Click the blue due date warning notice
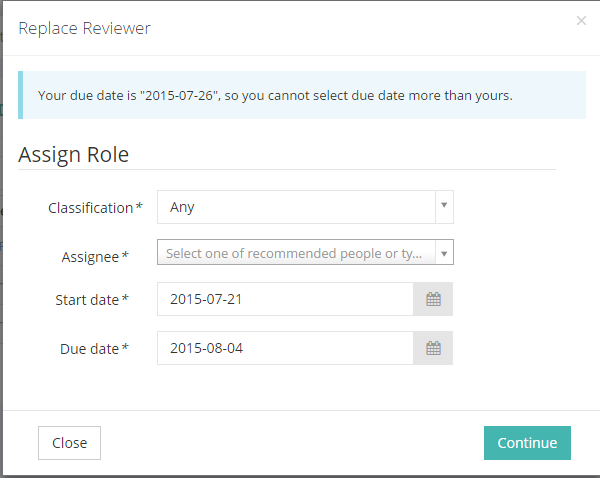The width and height of the screenshot is (600, 478). [x=302, y=95]
